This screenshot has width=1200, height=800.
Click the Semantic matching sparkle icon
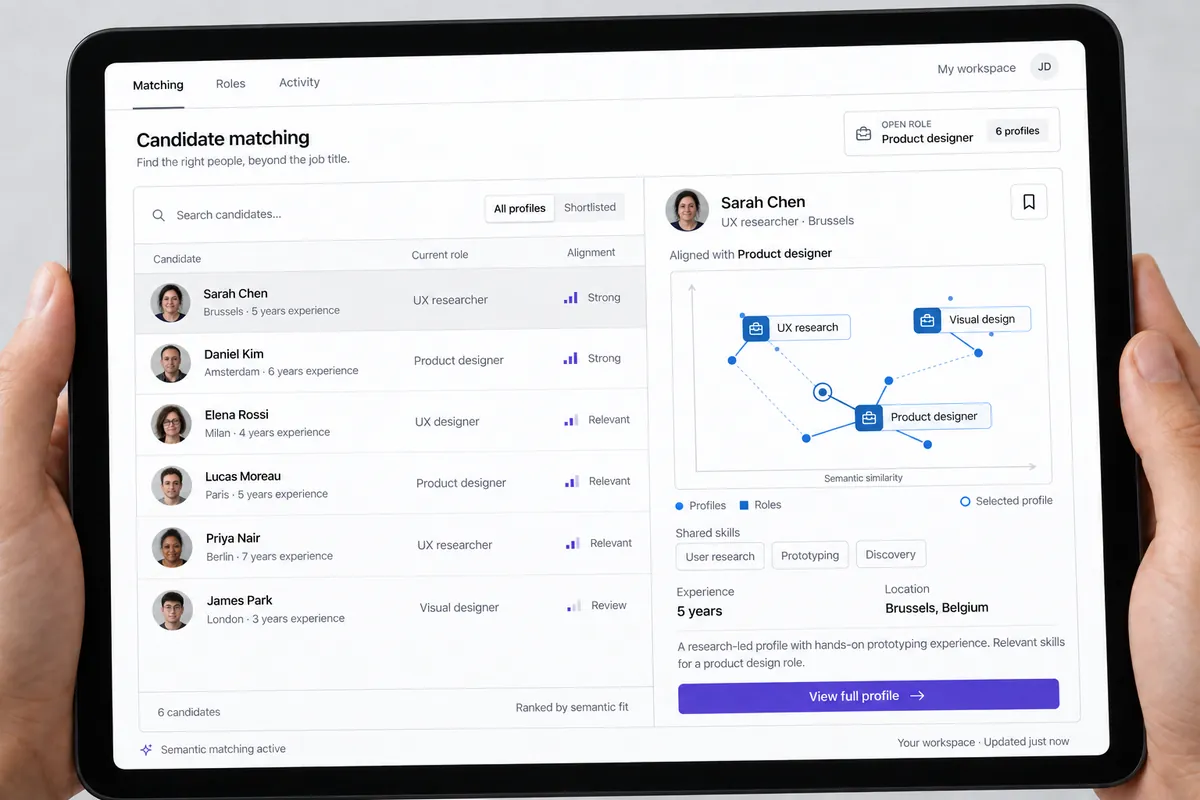(146, 749)
